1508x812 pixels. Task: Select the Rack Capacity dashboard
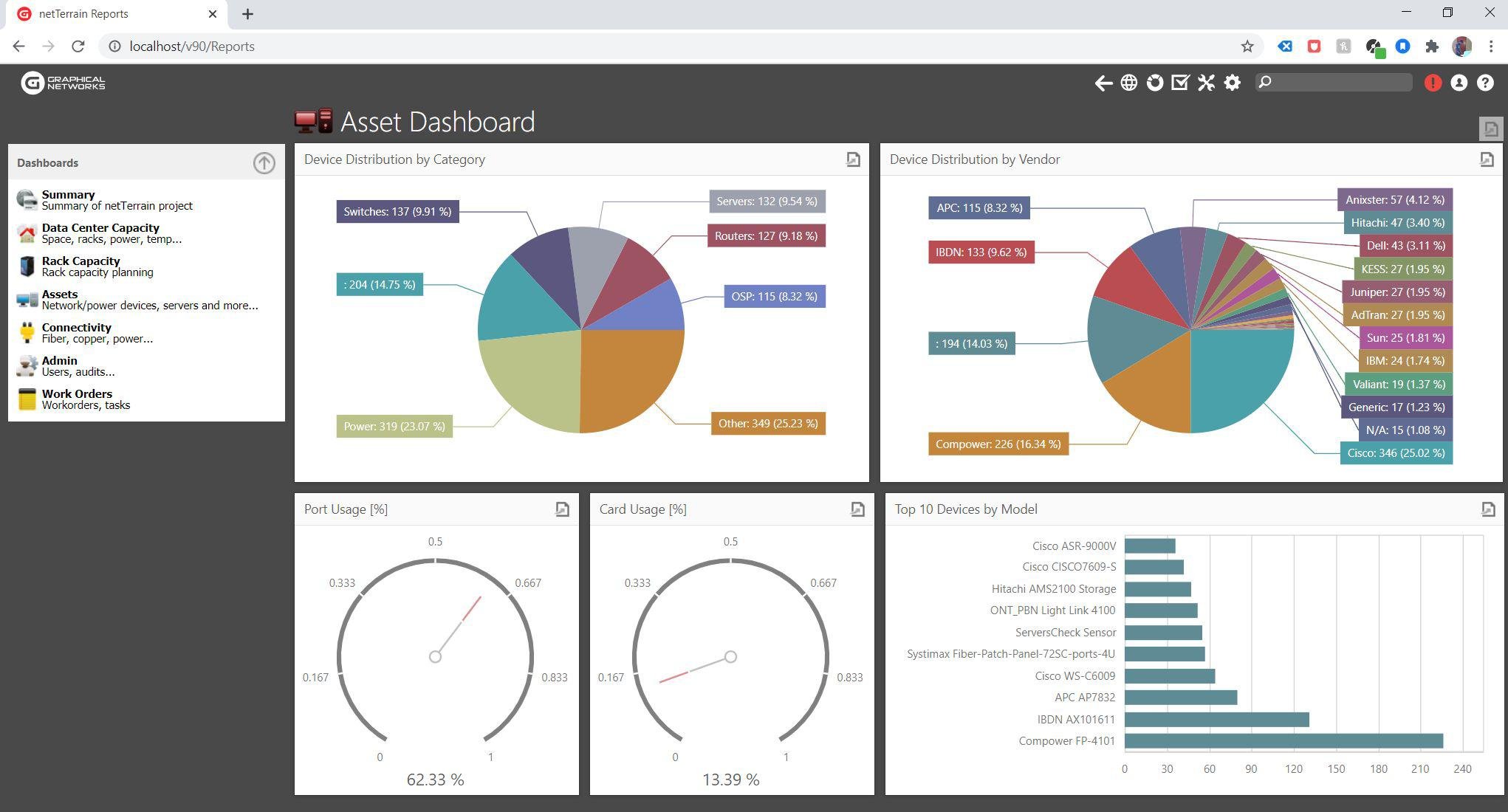pos(80,261)
